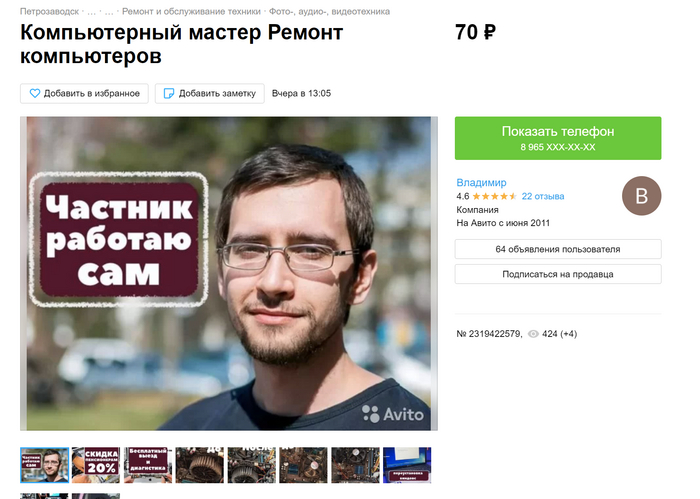Image resolution: width=700 pixels, height=499 pixels.
Task: Expand the first collapsed breadcrumb ellipsis
Action: (92, 12)
